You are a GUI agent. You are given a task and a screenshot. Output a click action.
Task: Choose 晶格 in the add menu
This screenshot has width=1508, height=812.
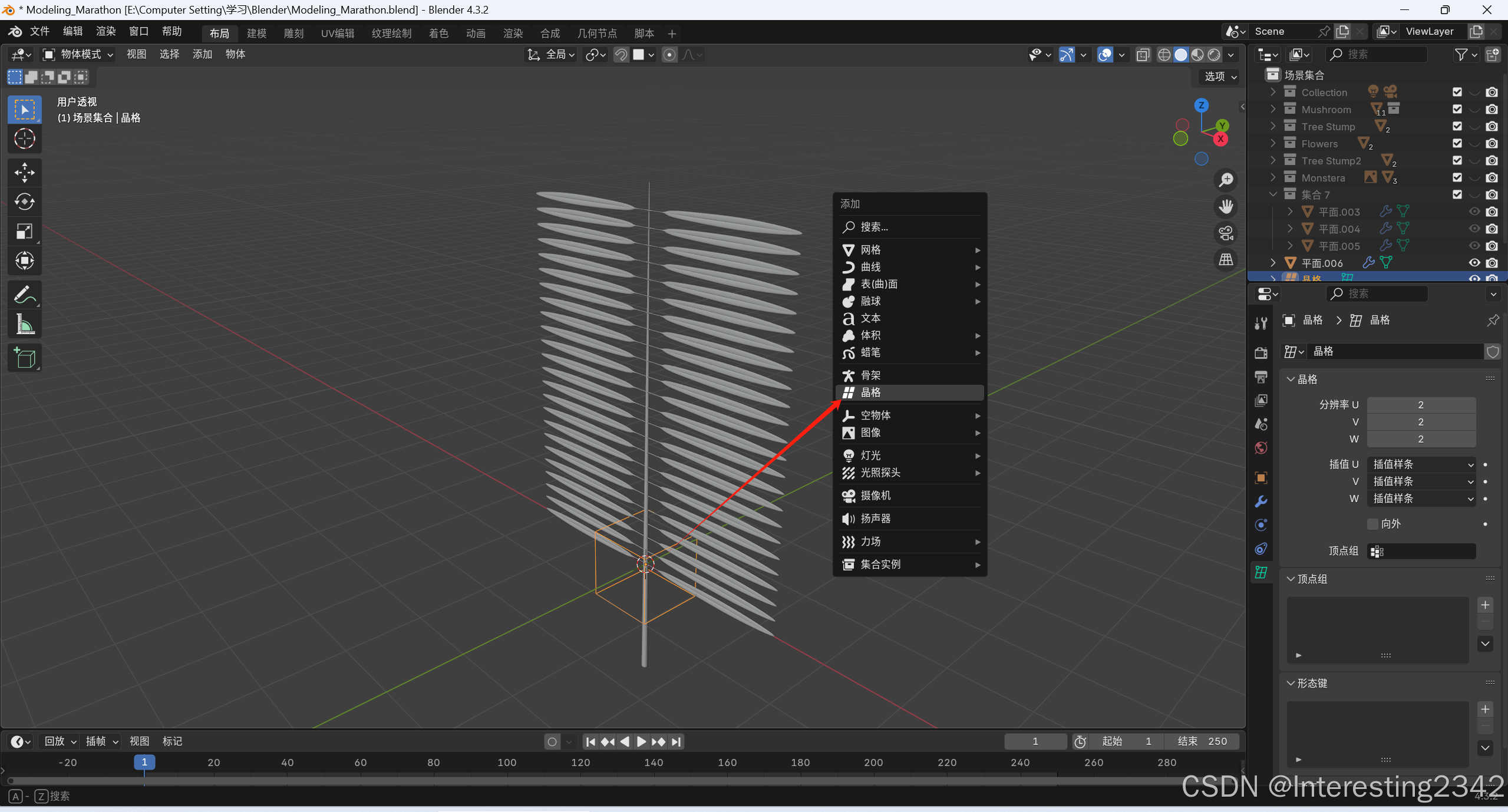coord(870,392)
